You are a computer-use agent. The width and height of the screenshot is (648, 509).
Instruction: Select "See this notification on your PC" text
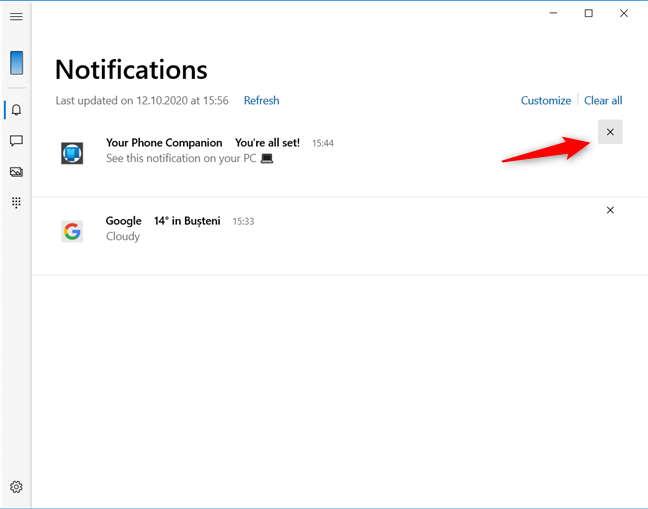(x=181, y=158)
